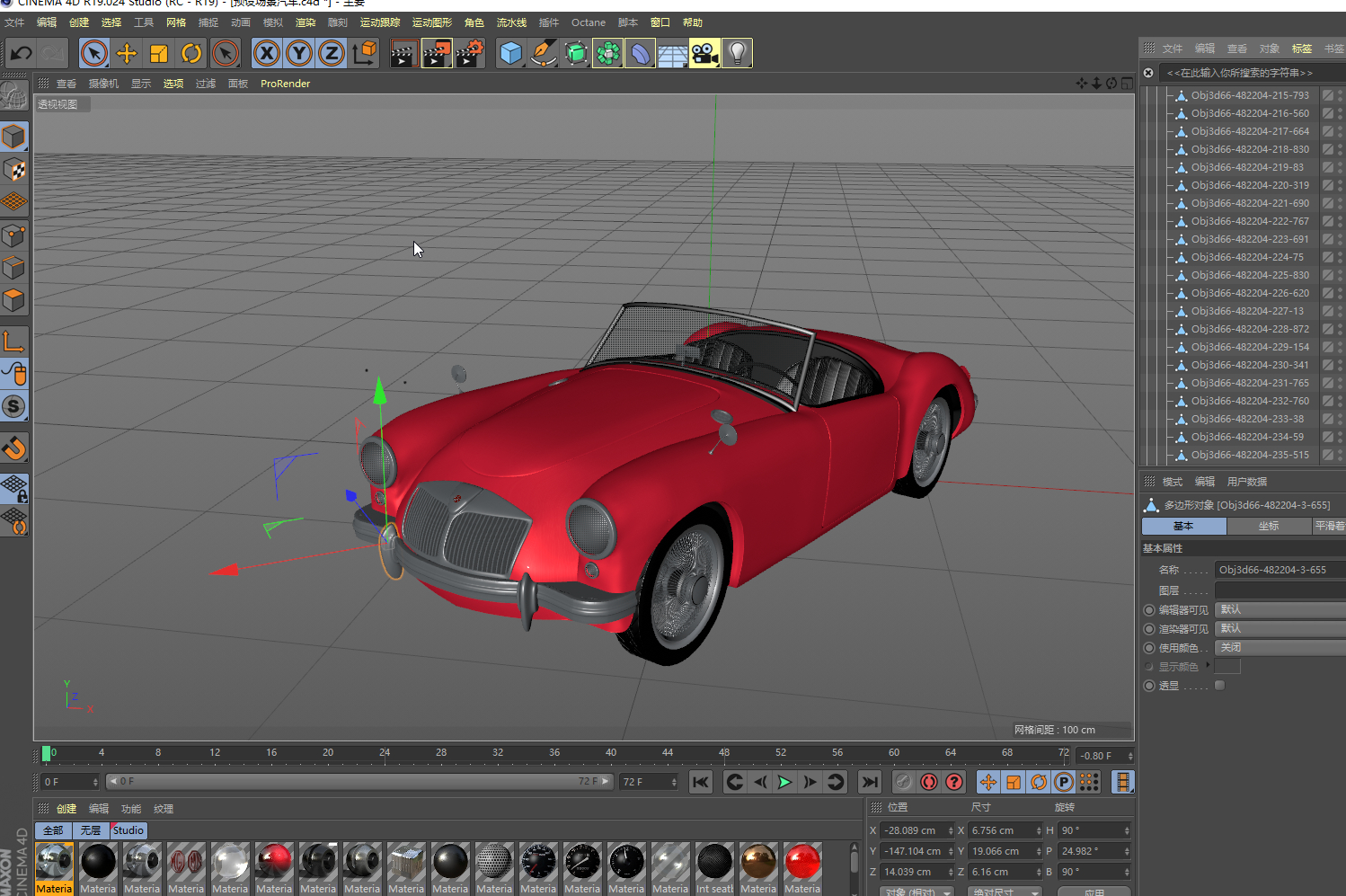Activate the Rotate tool

[191, 54]
